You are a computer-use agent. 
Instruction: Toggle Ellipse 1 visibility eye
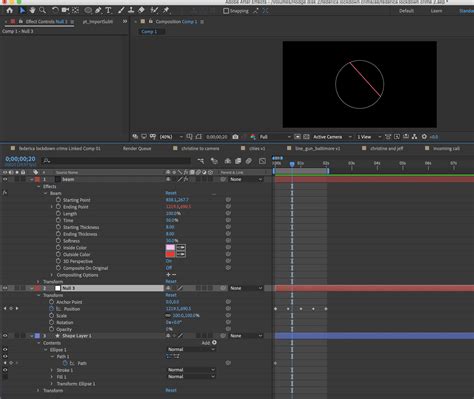click(x=5, y=350)
